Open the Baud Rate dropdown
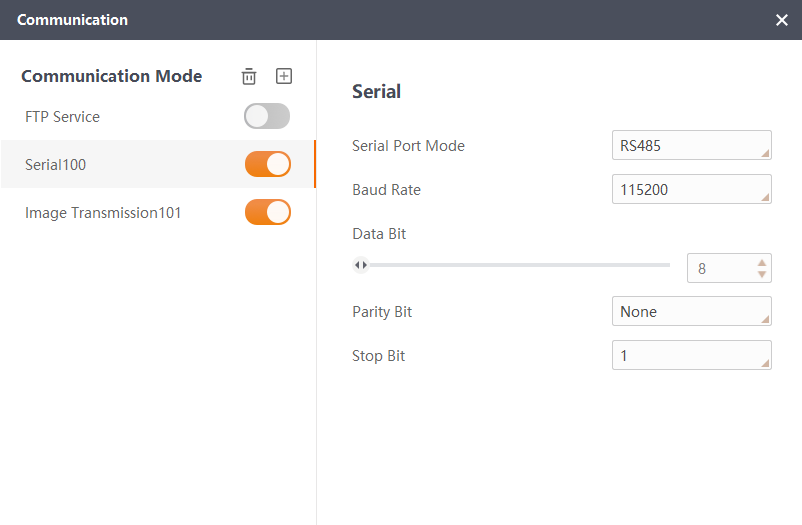 [692, 189]
